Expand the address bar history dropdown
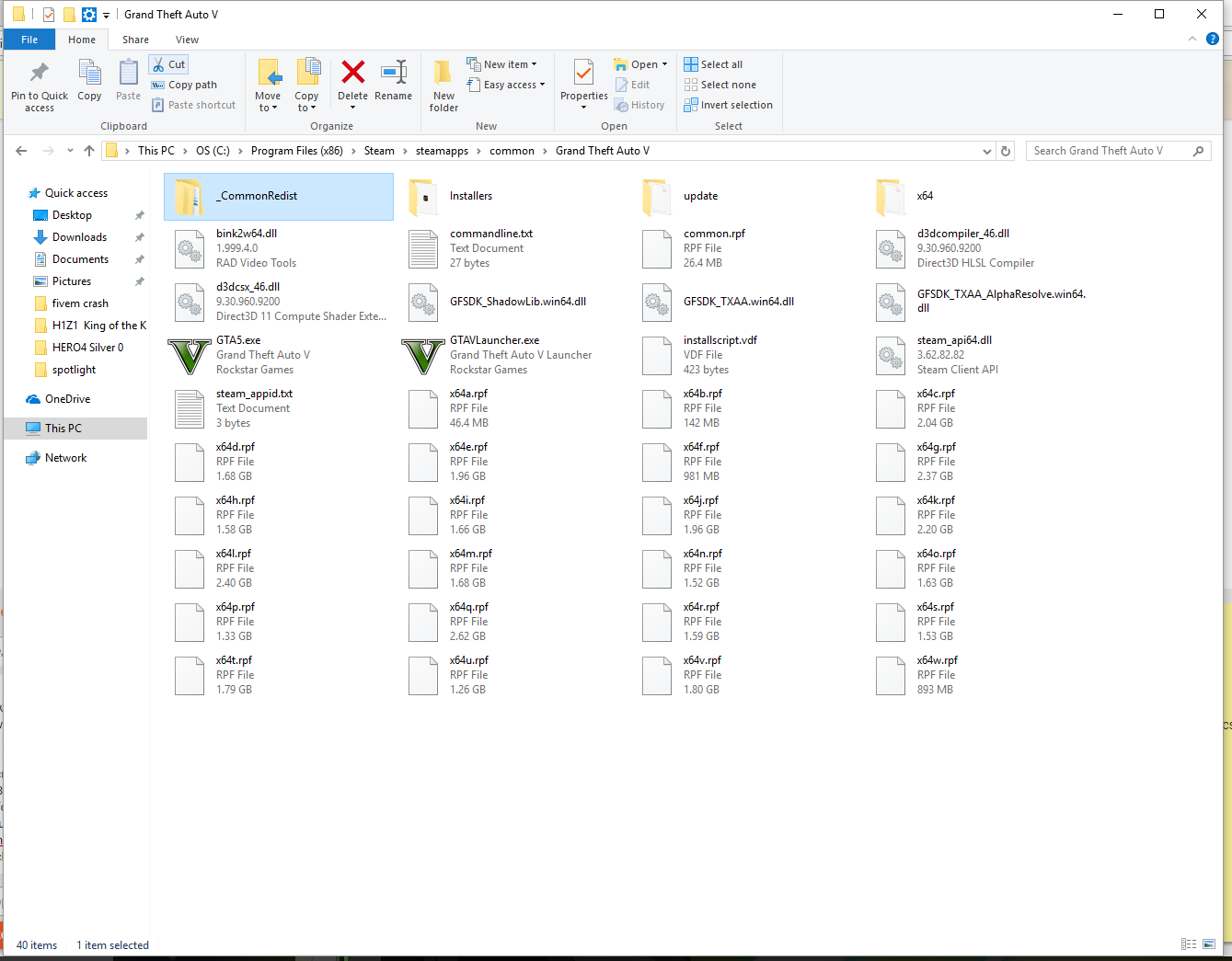This screenshot has width=1232, height=961. coord(987,151)
